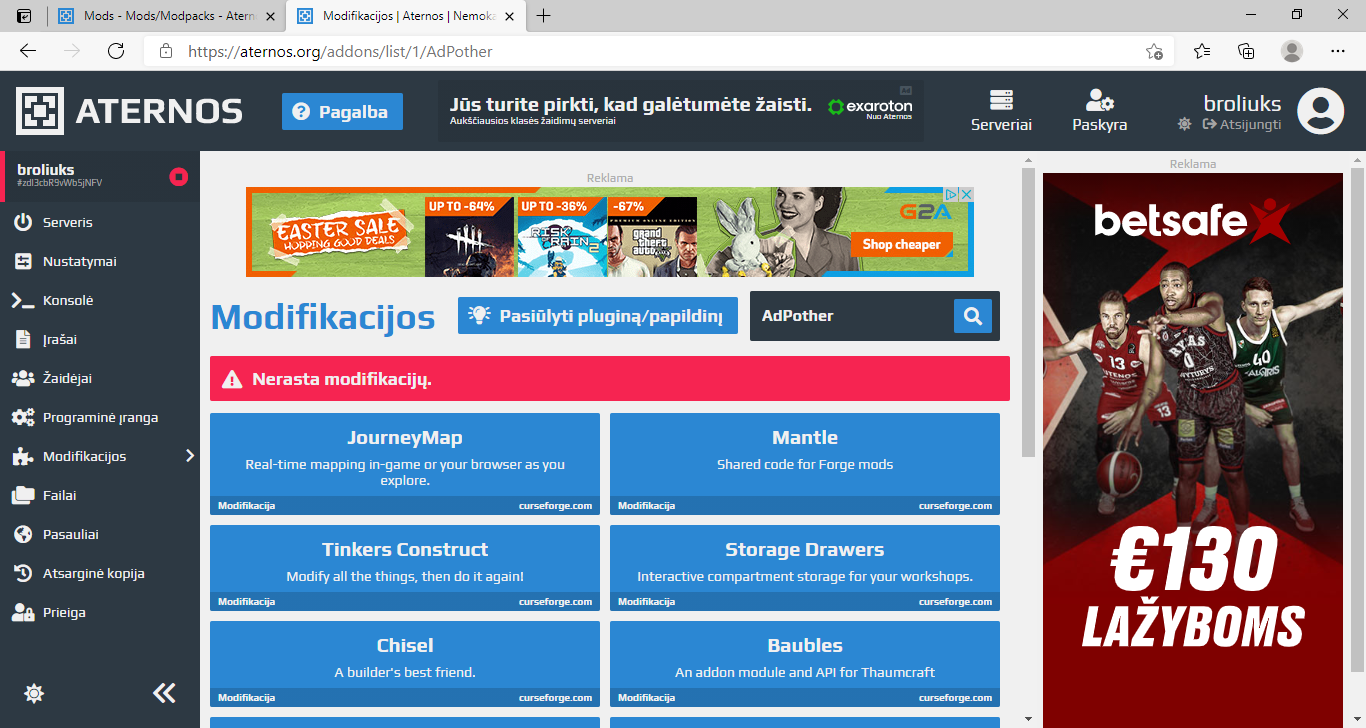The width and height of the screenshot is (1366, 728).
Task: Click the scrollbar down arrow
Action: click(x=1028, y=718)
